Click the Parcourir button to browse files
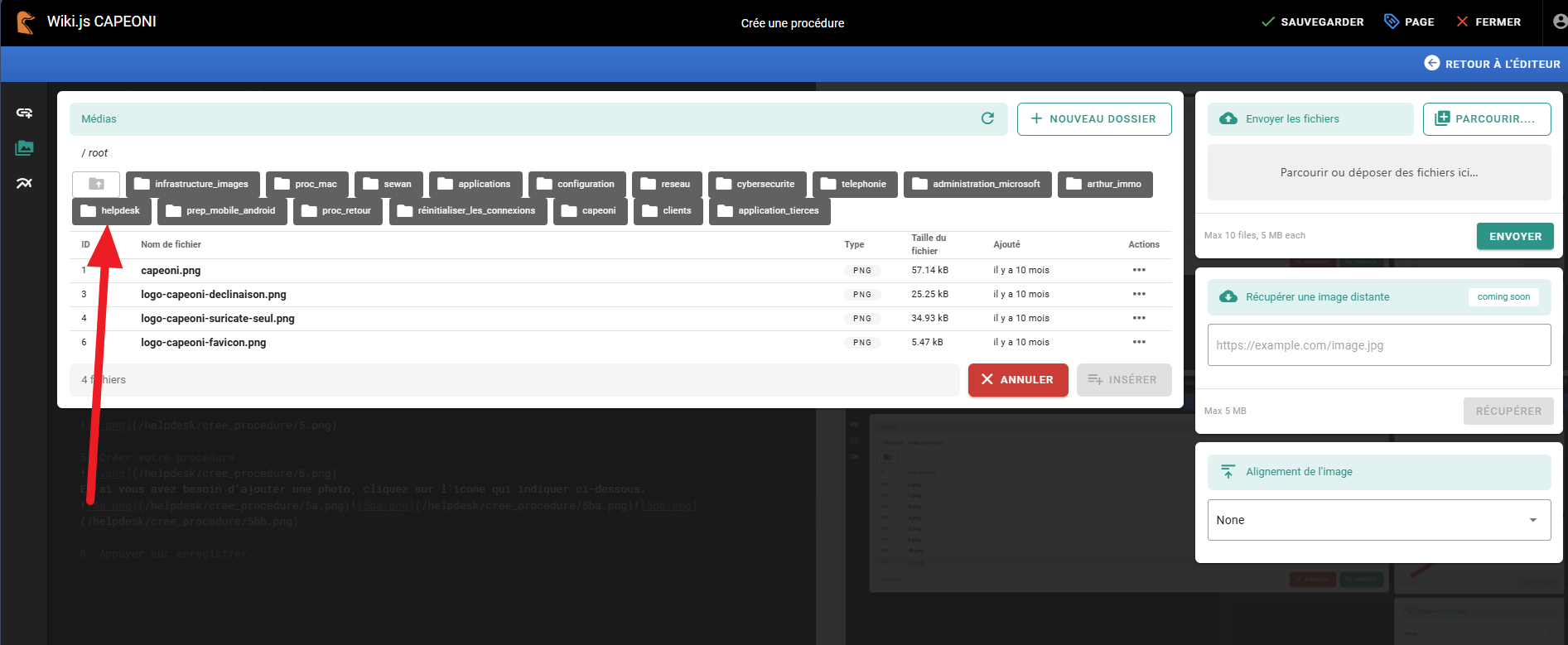 tap(1487, 118)
